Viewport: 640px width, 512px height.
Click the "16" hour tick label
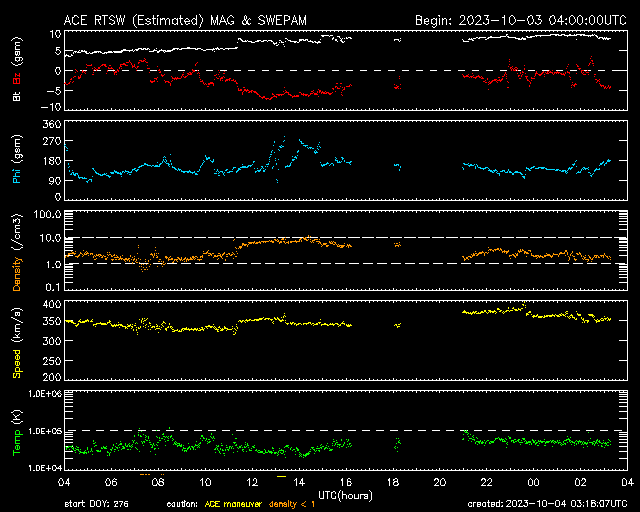pyautogui.click(x=346, y=482)
